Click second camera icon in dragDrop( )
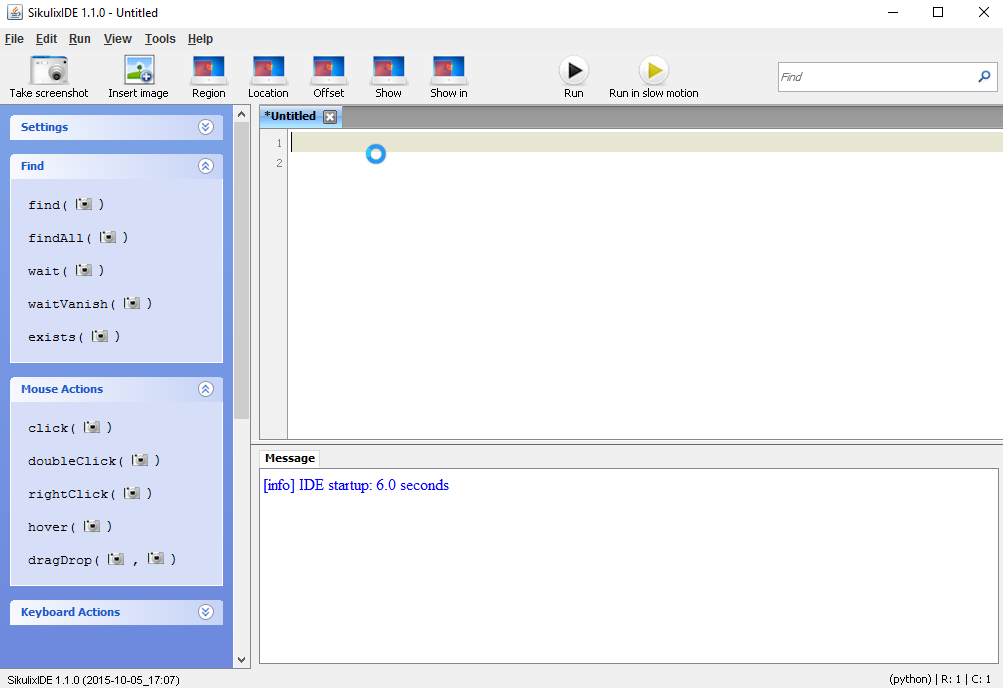The height and width of the screenshot is (688, 1003). [155, 559]
